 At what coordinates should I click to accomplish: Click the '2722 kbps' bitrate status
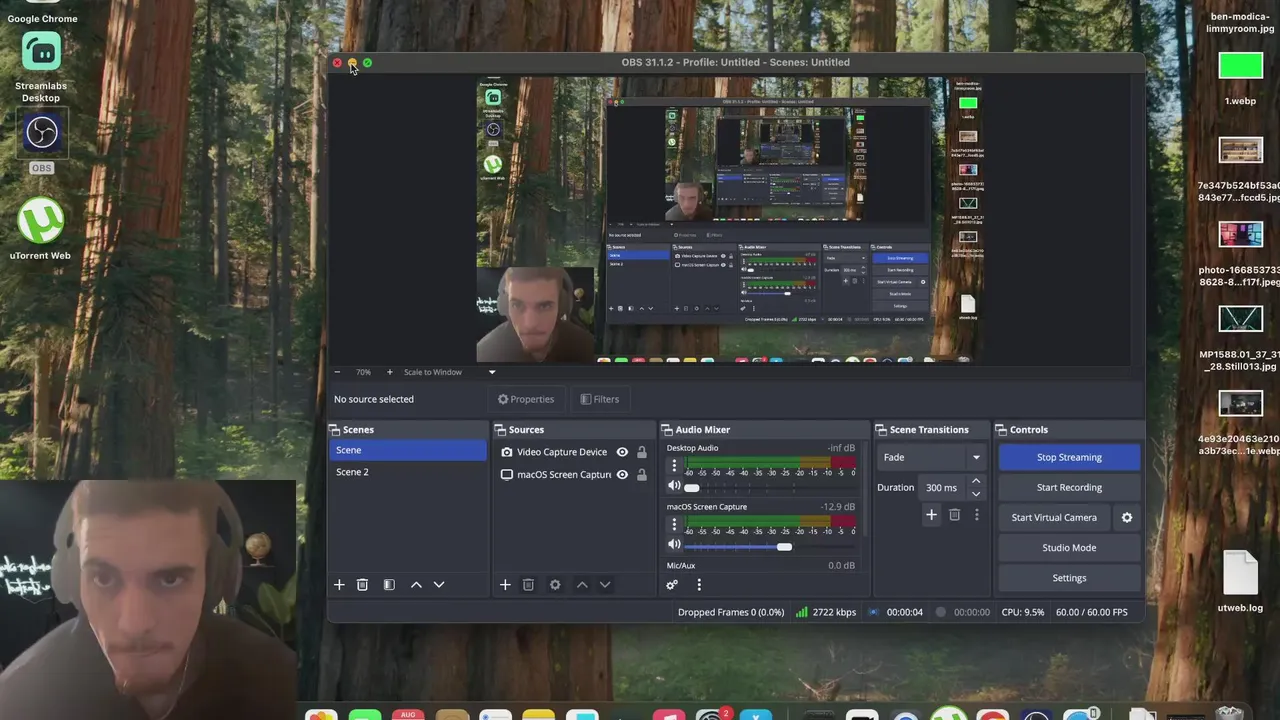[826, 612]
